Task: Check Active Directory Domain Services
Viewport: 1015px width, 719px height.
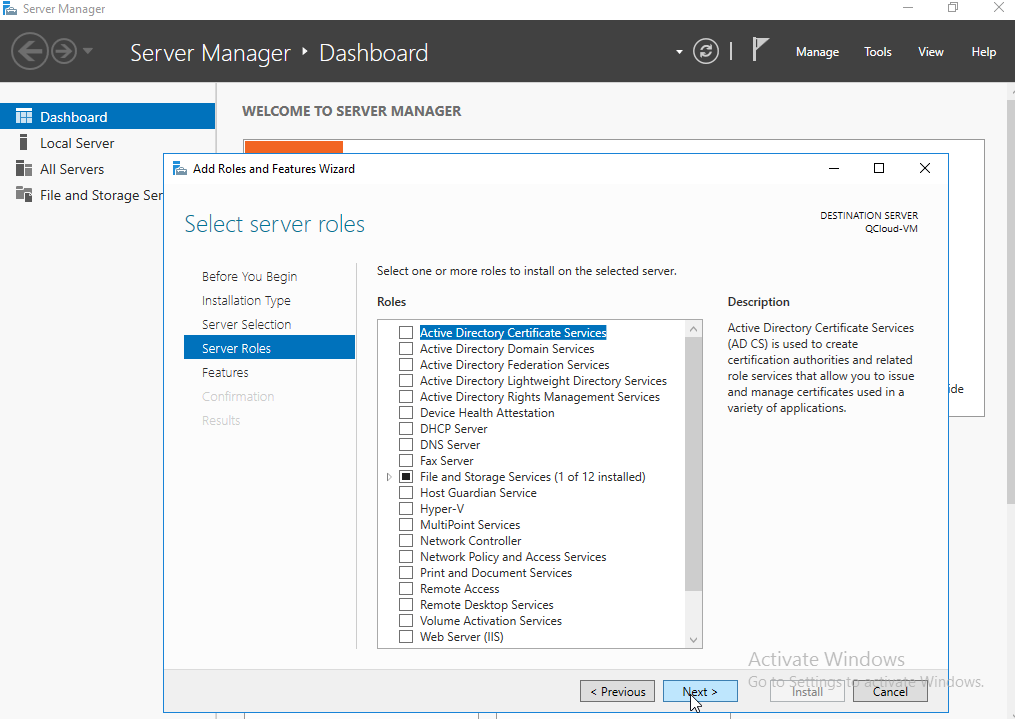Action: click(x=406, y=349)
